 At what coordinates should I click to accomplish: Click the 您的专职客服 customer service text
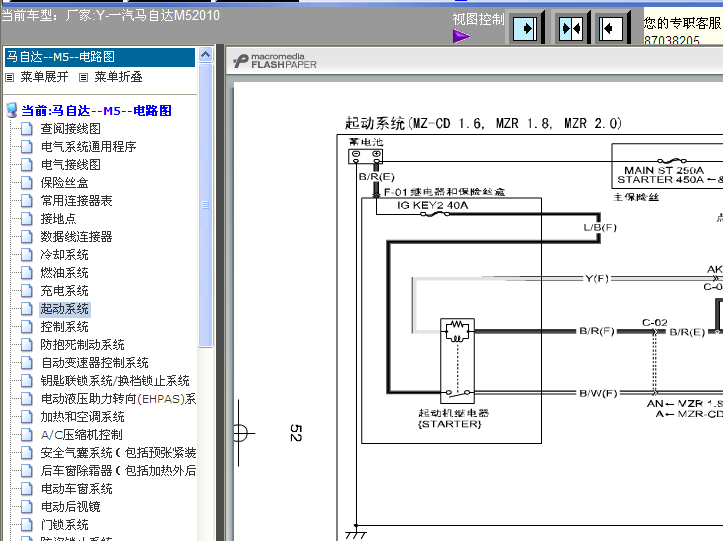point(682,23)
